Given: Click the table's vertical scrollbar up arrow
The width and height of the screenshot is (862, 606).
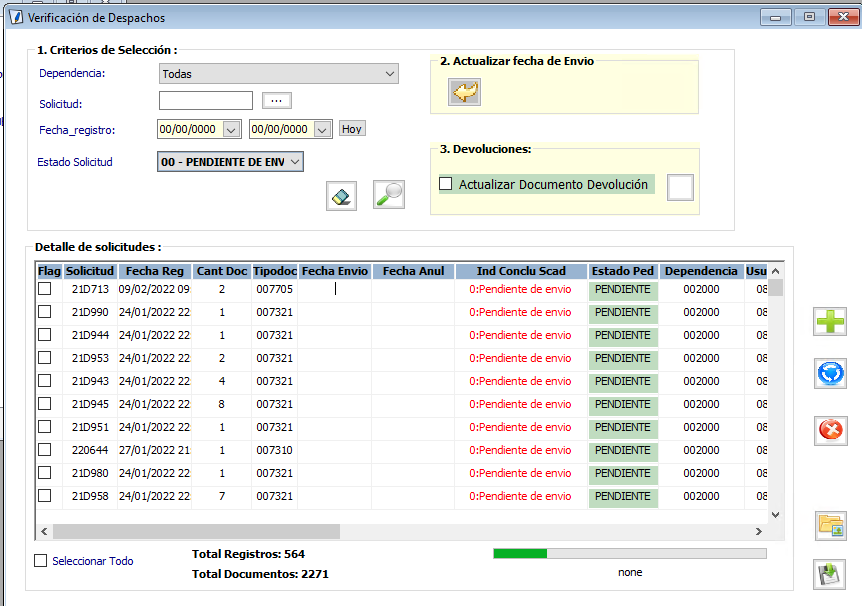Looking at the screenshot, I should point(775,271).
